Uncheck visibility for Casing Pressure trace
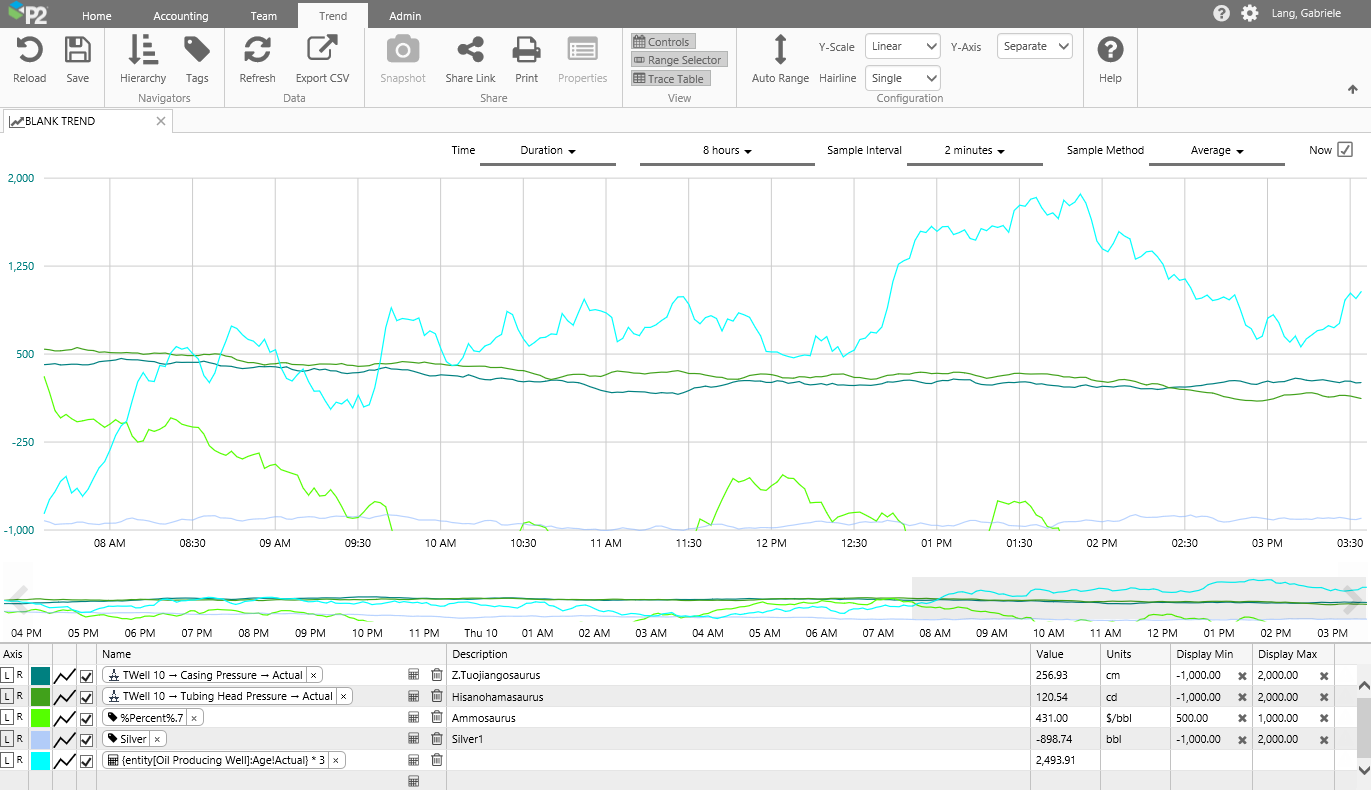 point(87,676)
